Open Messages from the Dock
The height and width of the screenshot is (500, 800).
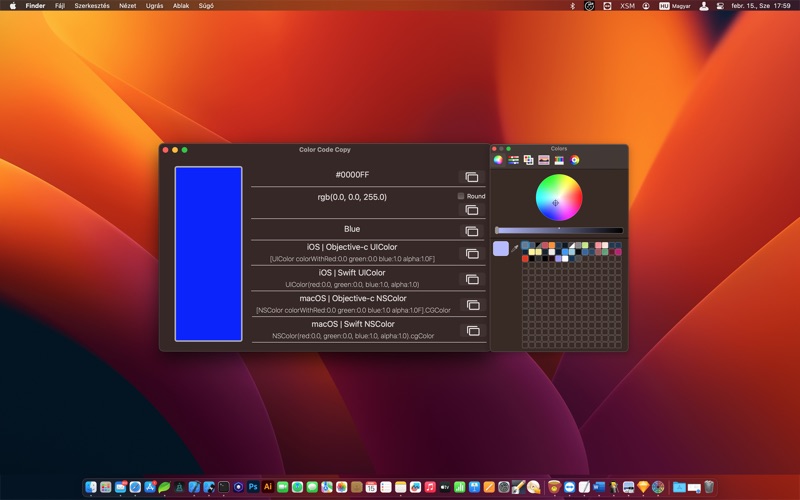click(312, 487)
